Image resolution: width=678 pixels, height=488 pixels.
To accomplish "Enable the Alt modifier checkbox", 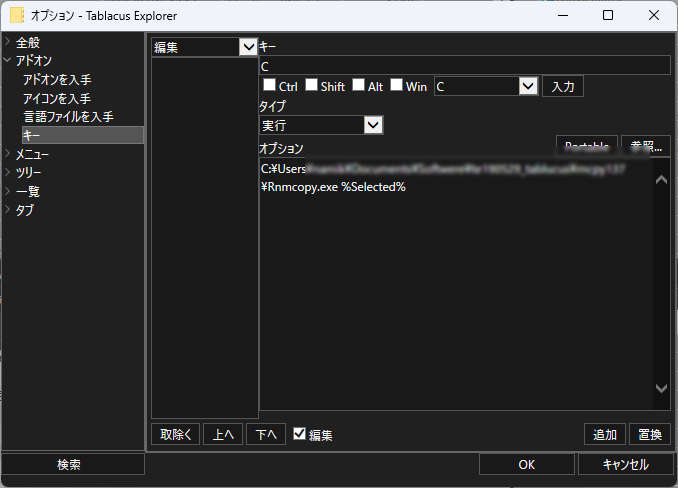I will tap(358, 85).
